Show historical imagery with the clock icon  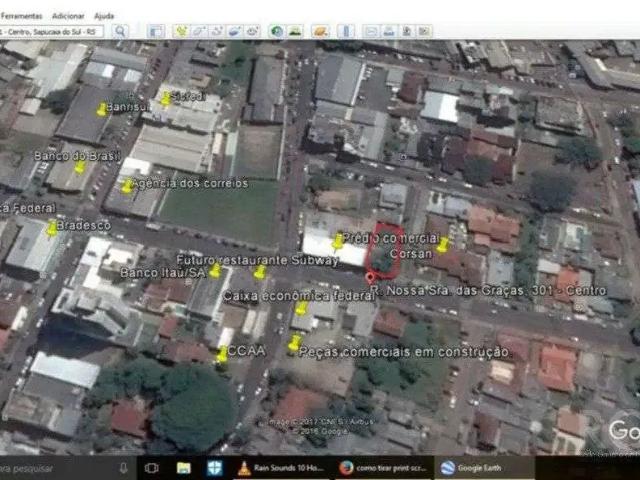[277, 31]
